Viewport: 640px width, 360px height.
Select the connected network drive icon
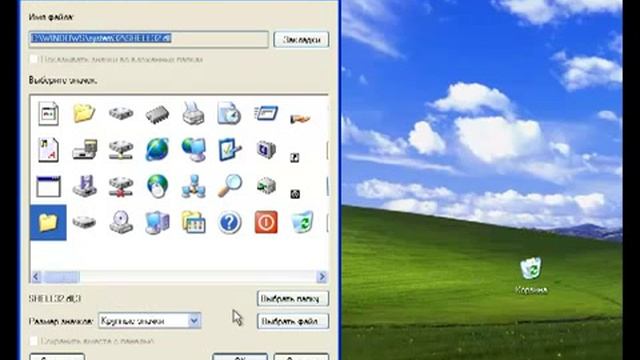coord(121,150)
